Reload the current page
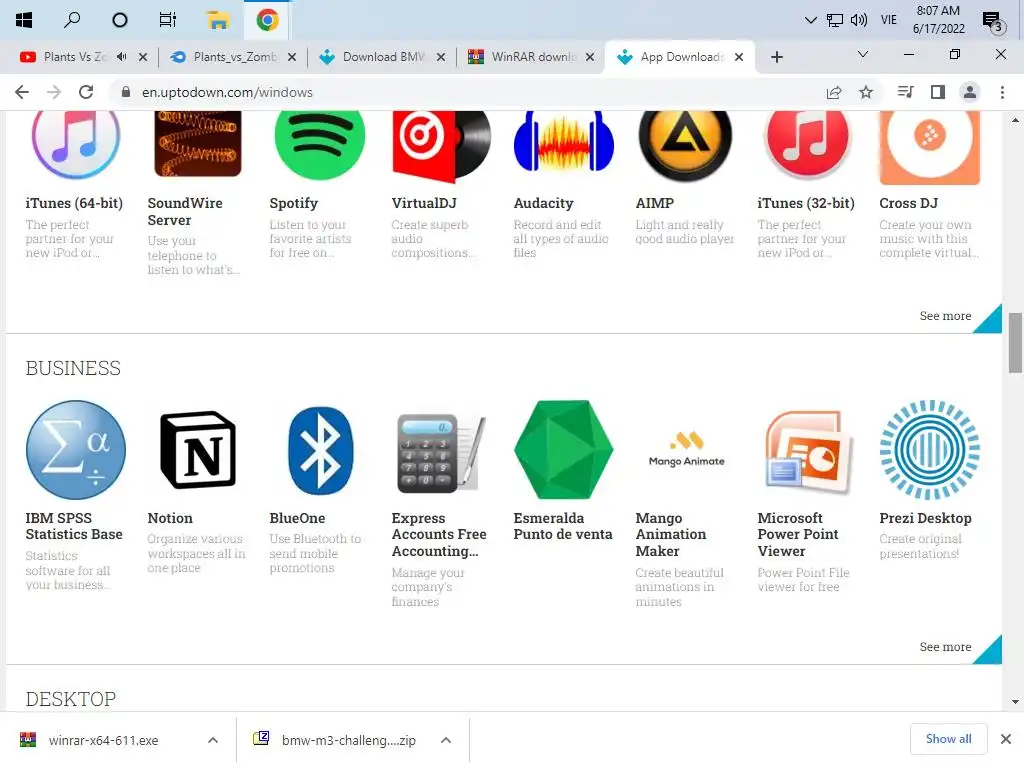The height and width of the screenshot is (768, 1024). point(86,92)
